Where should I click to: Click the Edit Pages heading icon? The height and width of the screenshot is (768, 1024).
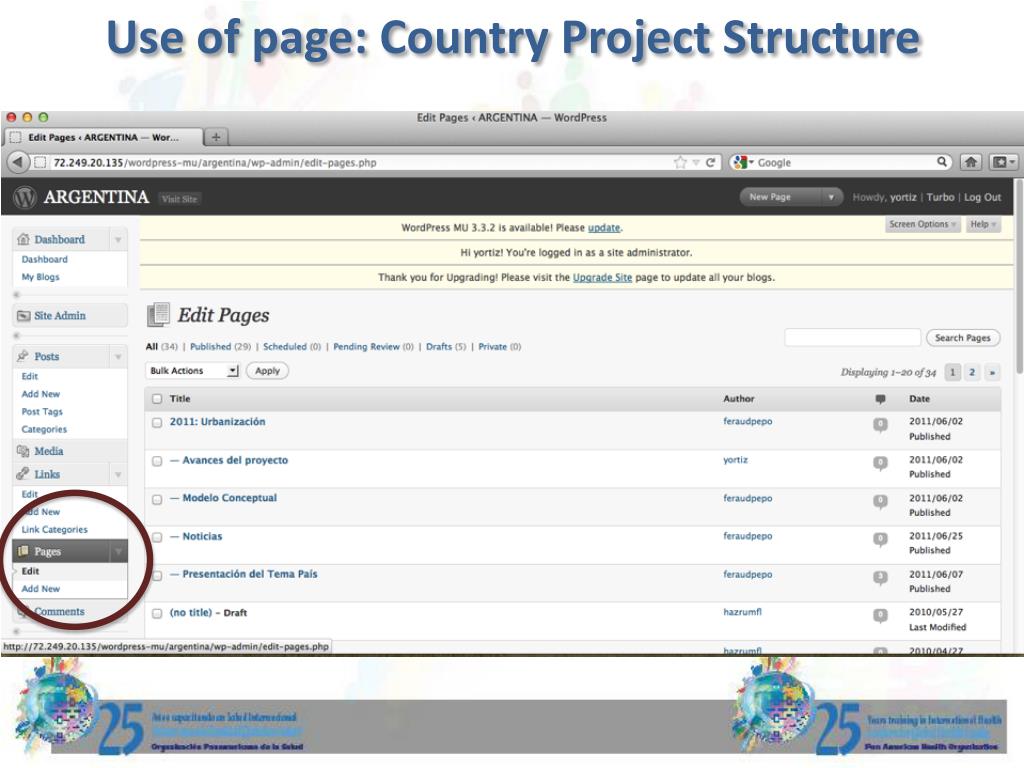coord(158,315)
